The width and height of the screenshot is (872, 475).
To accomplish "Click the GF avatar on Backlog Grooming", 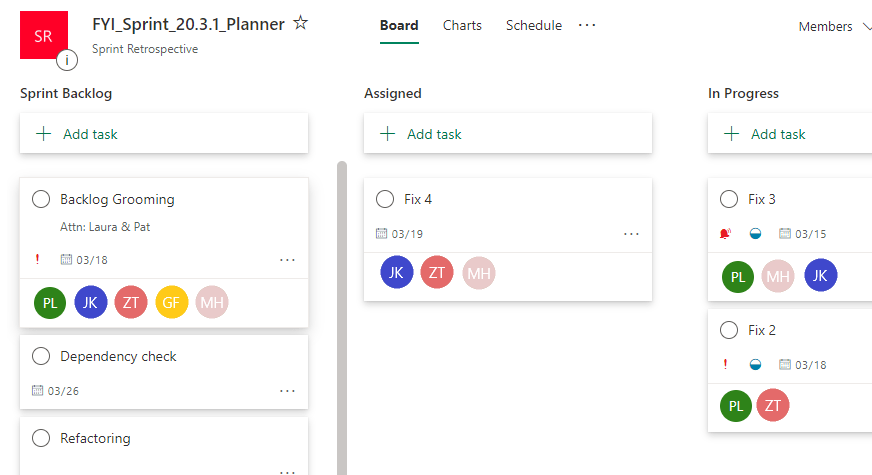I will (171, 303).
